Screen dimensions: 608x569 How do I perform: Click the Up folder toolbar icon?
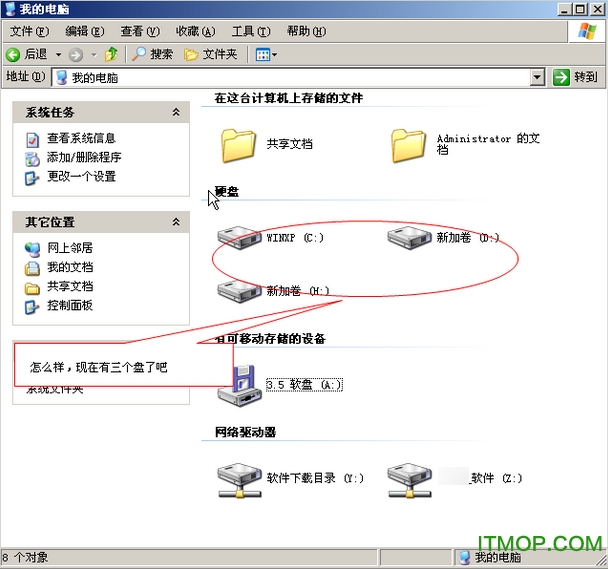[x=111, y=54]
